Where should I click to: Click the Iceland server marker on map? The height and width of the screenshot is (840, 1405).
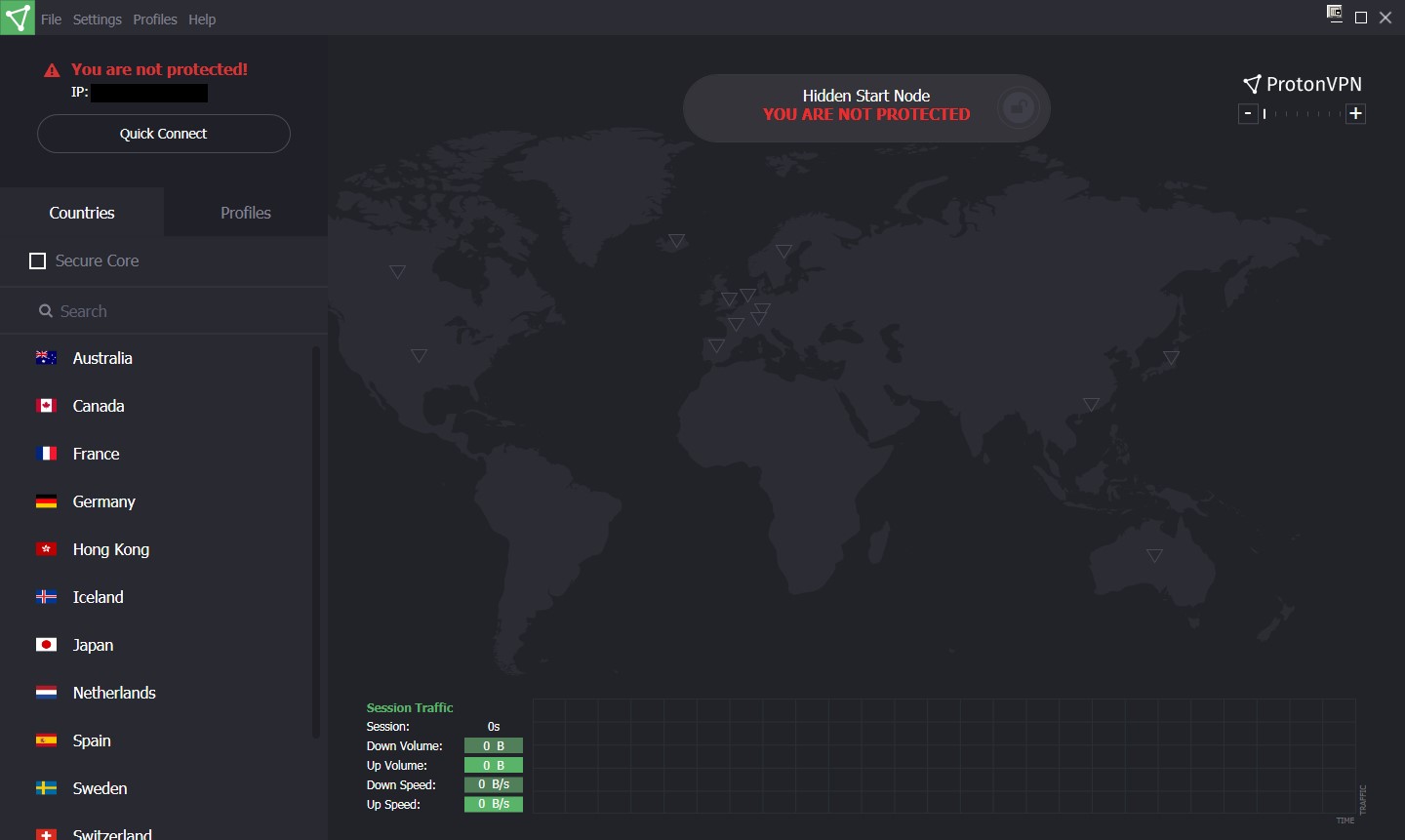676,240
